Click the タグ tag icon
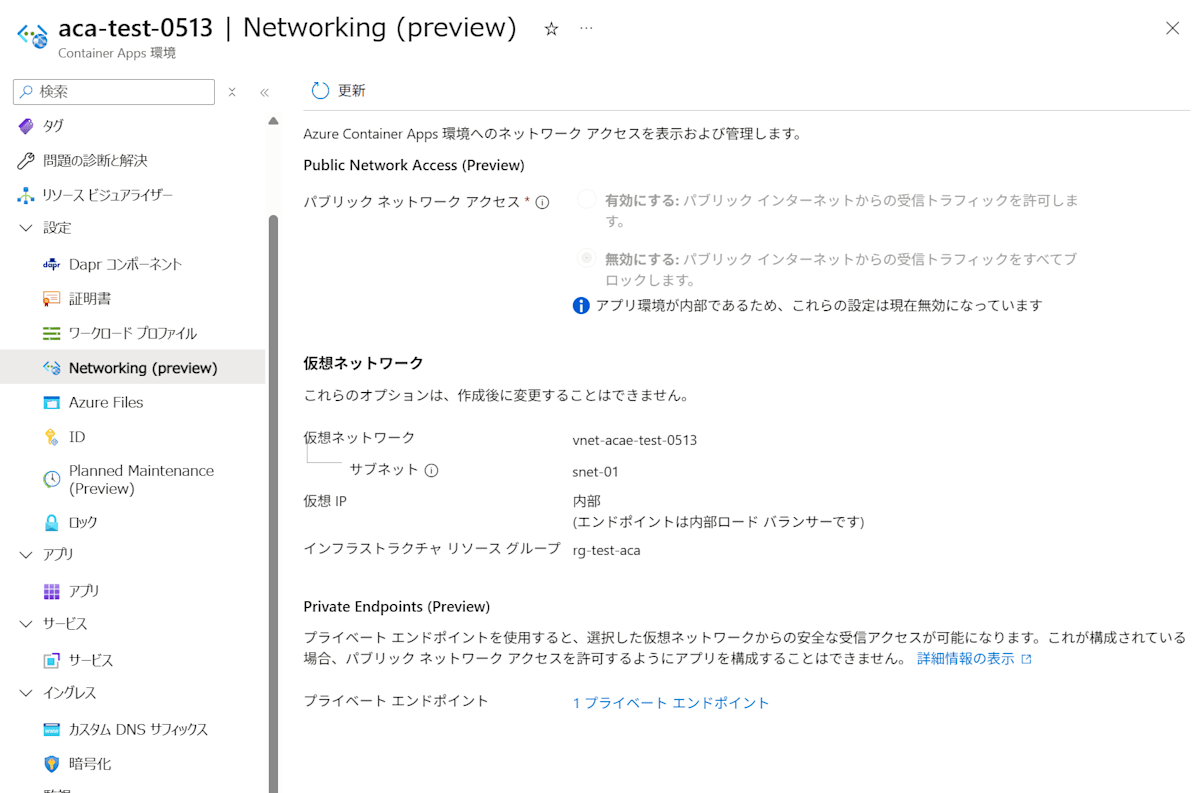Image resolution: width=1200 pixels, height=793 pixels. (26, 126)
